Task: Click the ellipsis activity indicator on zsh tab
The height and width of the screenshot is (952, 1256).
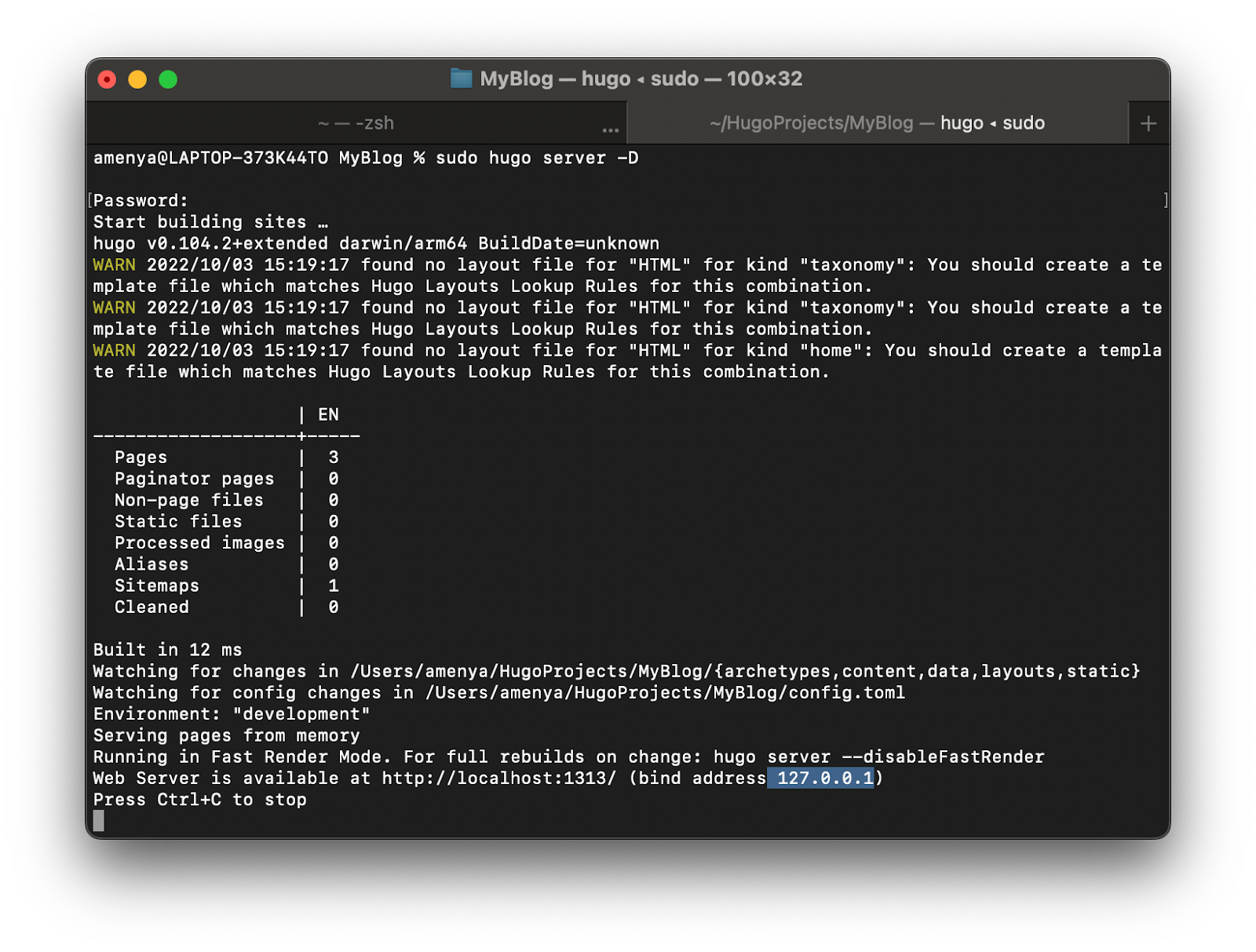Action: (x=611, y=129)
